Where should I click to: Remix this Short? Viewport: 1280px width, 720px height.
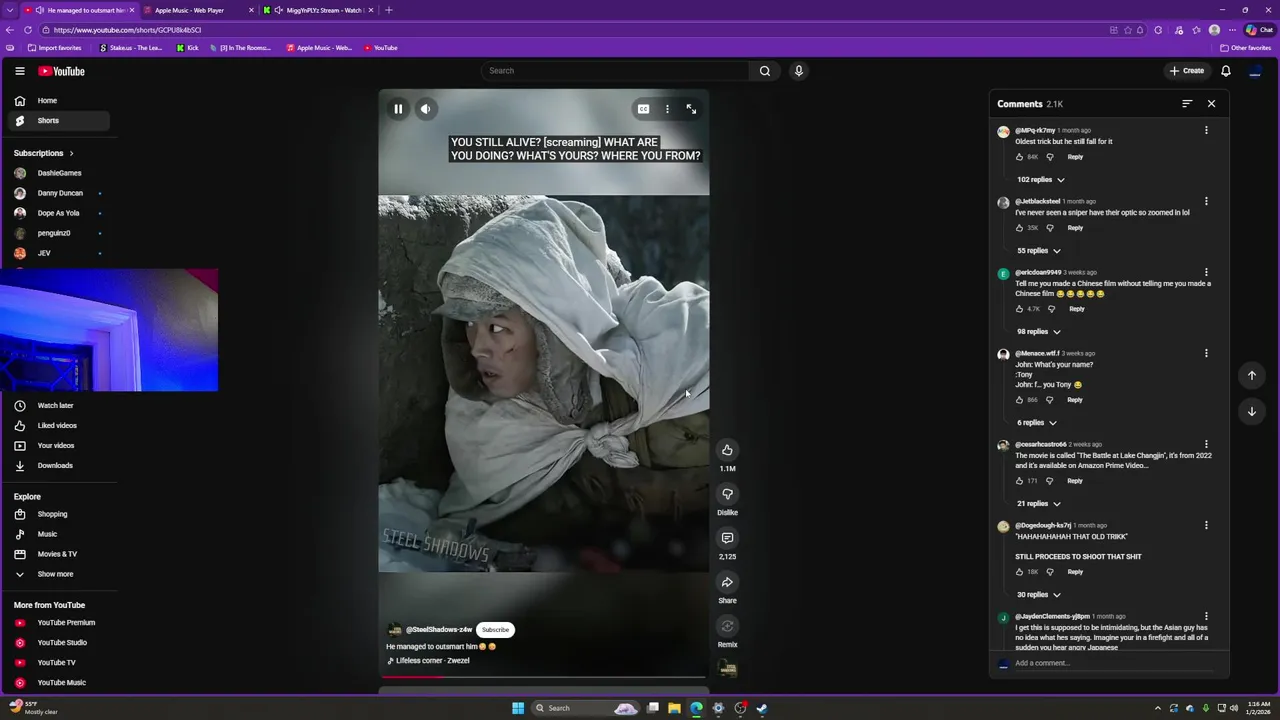[727, 626]
